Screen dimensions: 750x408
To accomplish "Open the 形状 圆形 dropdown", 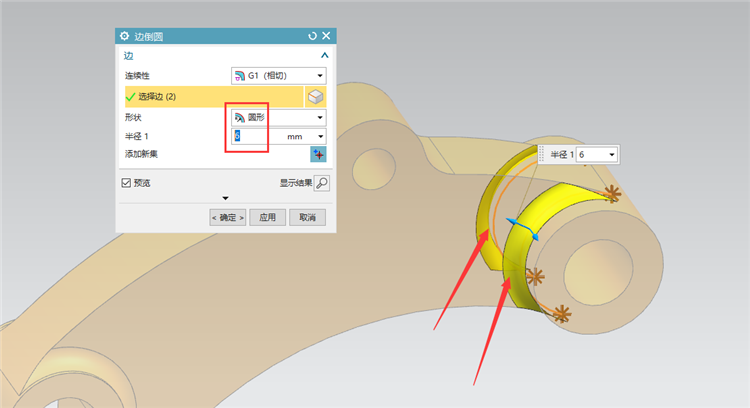I will (x=278, y=117).
